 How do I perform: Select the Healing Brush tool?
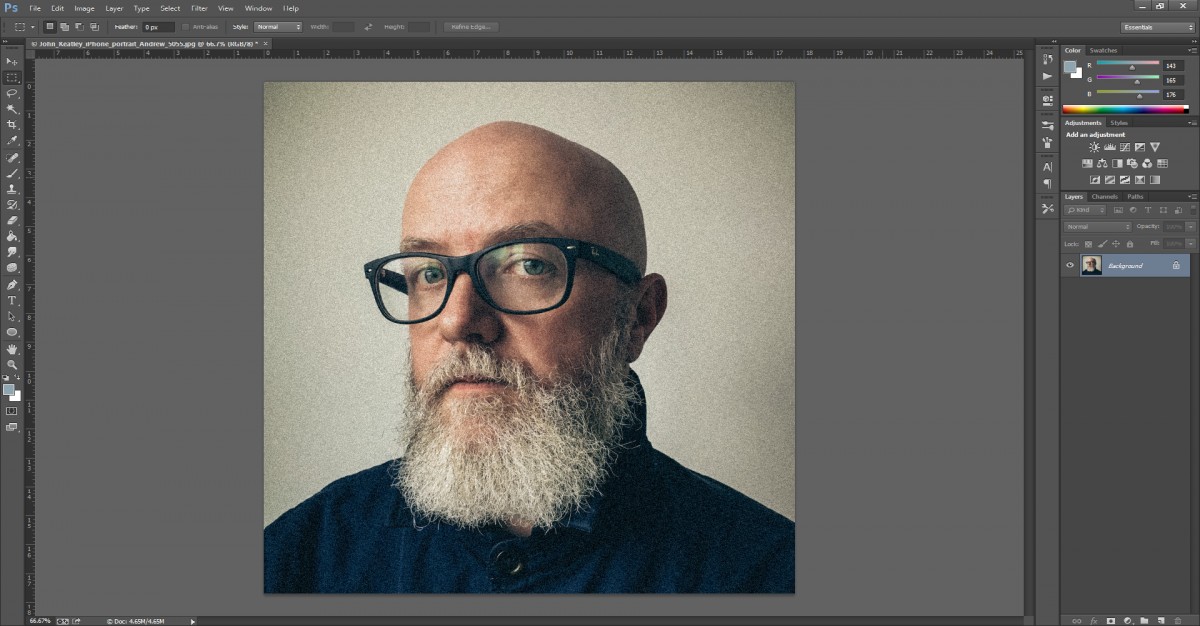pos(13,158)
